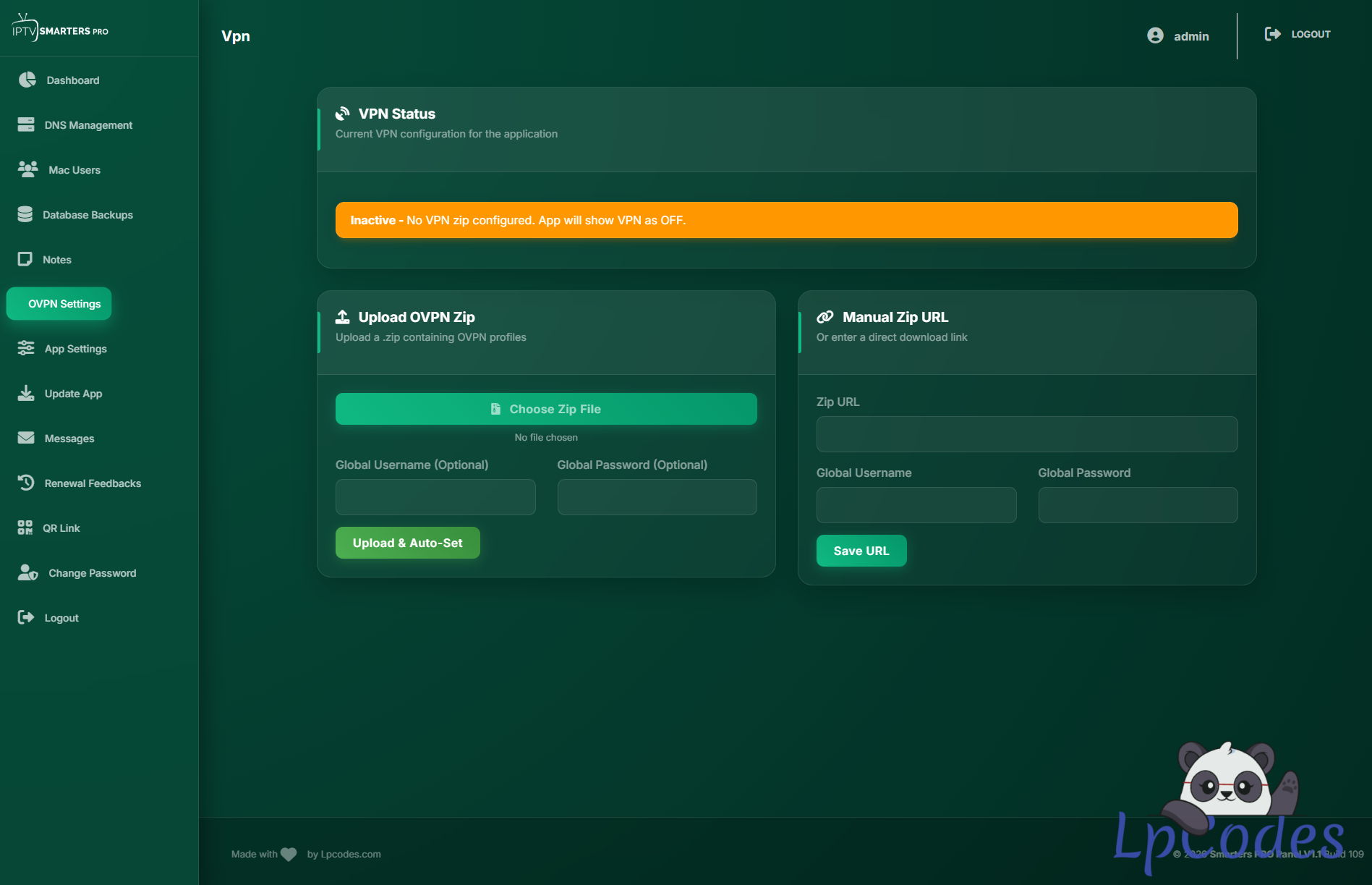Click the Dashboard pie chart icon
This screenshot has width=1372, height=885.
pos(27,80)
